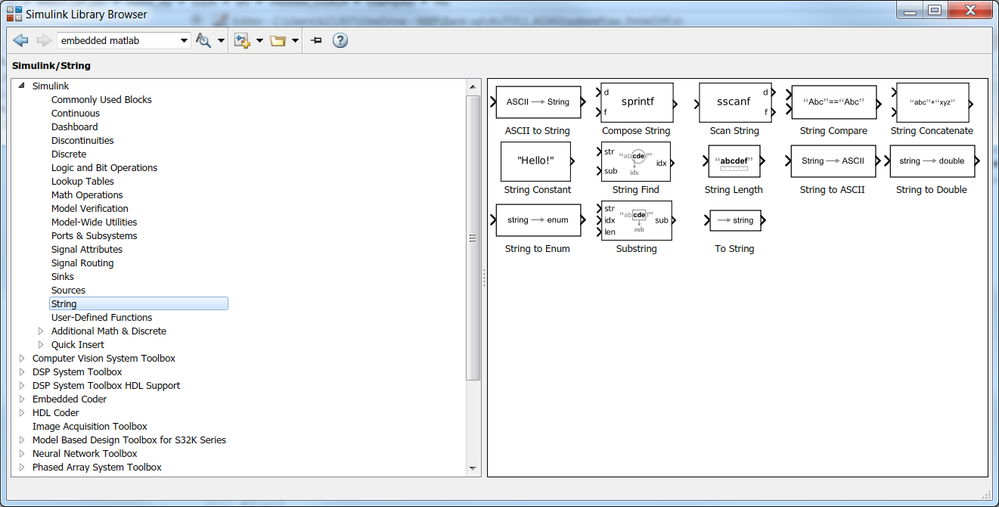
Task: Open the Lookup Tables library
Action: [x=82, y=182]
